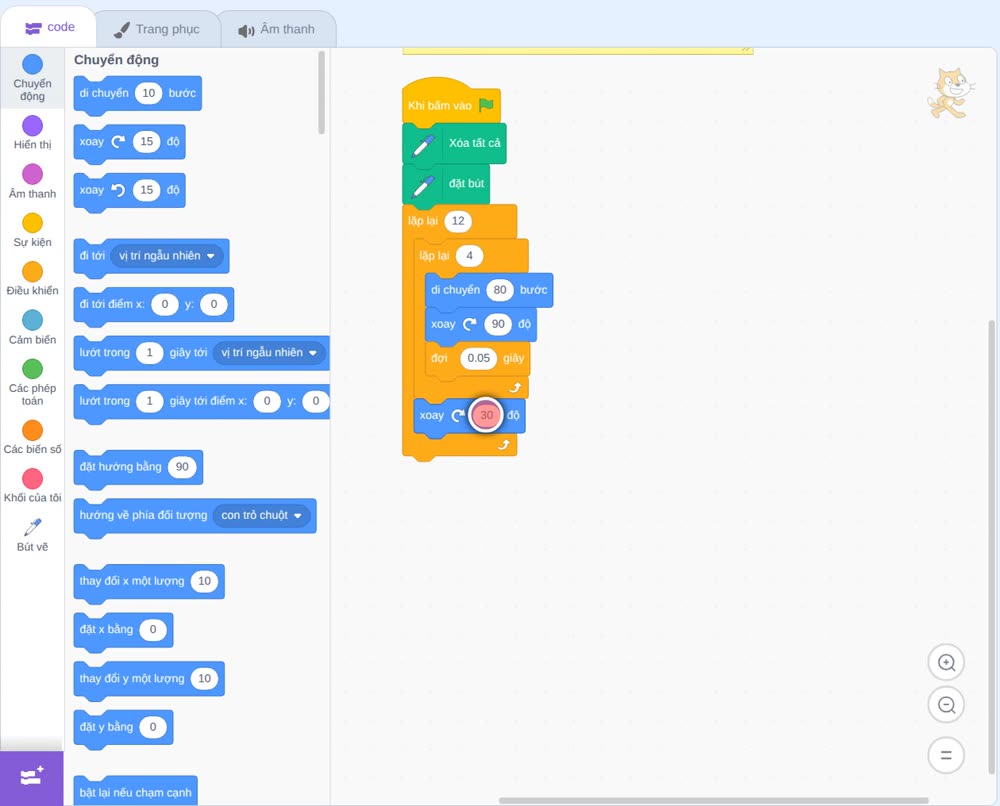The width and height of the screenshot is (1000, 806).
Task: Open the Âm thanh tab at the top
Action: pos(277,29)
